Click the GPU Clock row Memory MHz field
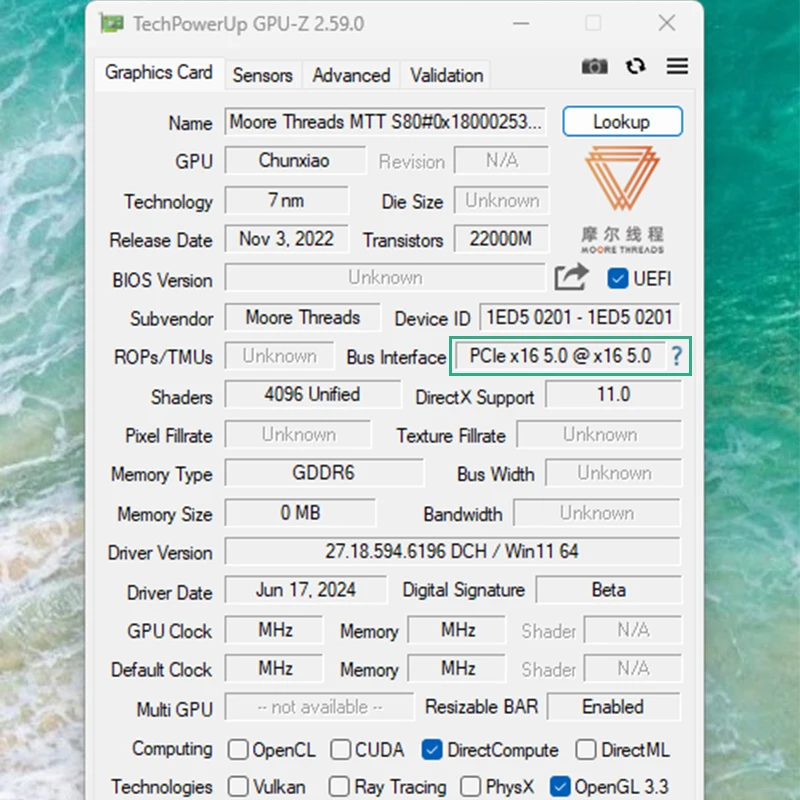The height and width of the screenshot is (800, 800). [x=457, y=630]
